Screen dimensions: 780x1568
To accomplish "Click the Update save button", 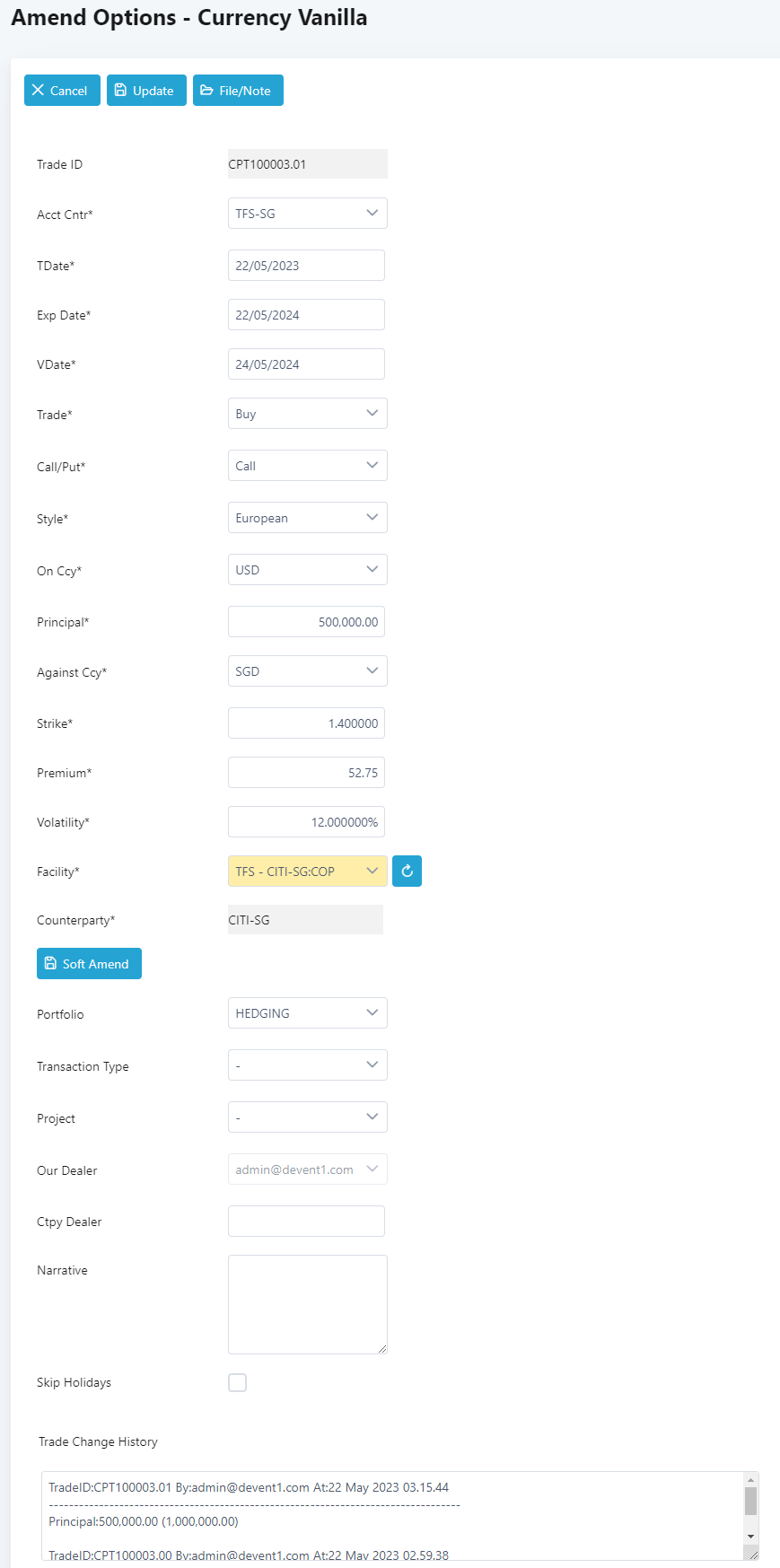I will tap(146, 91).
